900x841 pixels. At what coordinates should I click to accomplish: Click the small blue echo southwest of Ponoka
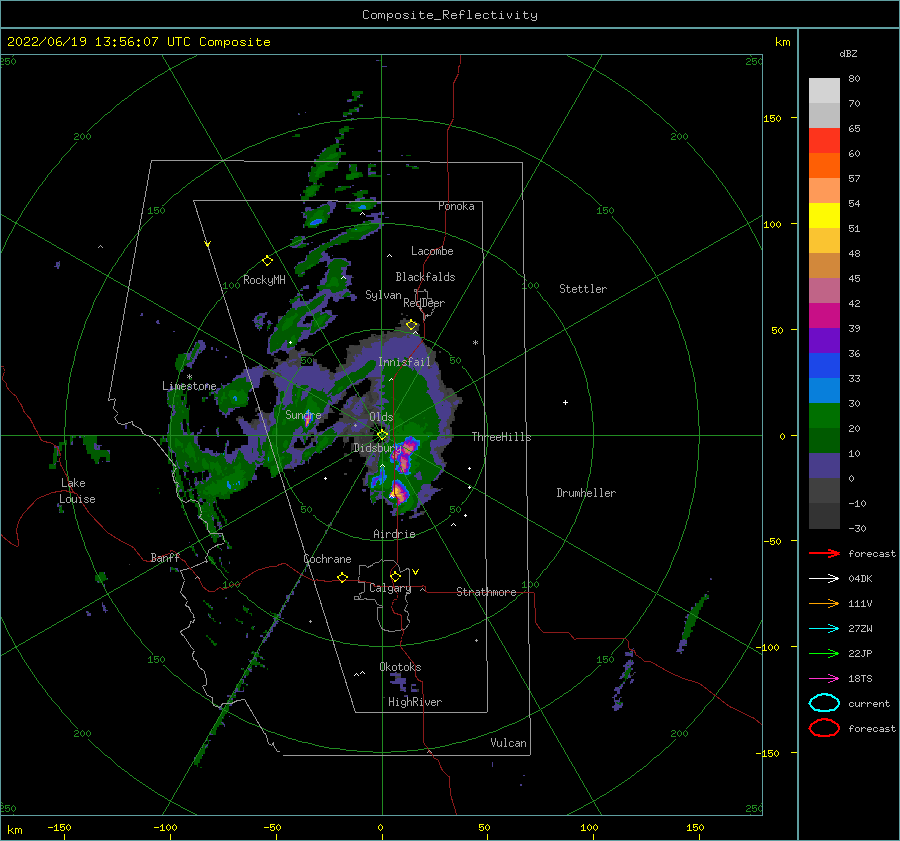pos(316,221)
